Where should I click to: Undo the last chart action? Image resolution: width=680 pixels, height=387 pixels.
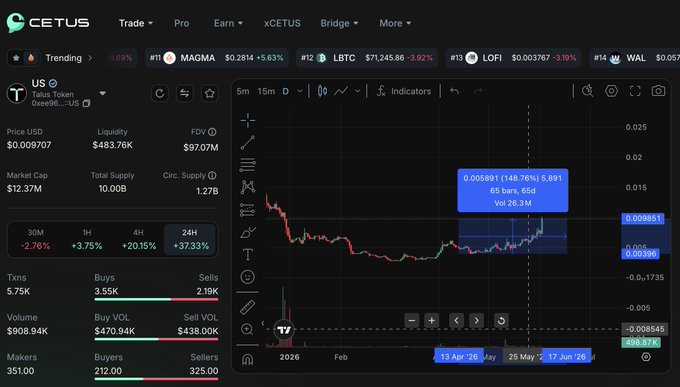point(454,91)
